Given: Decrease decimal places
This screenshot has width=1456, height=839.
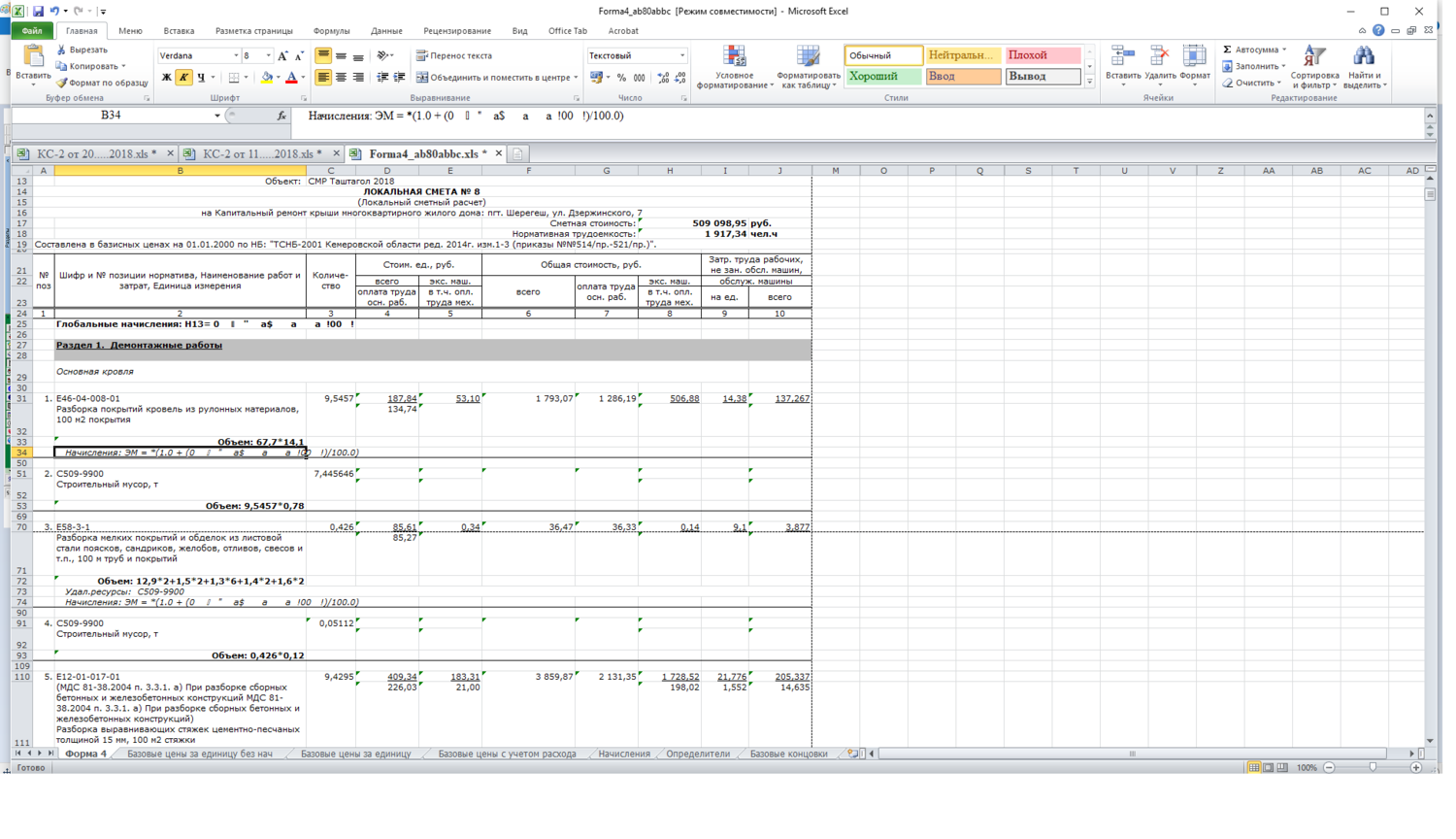Looking at the screenshot, I should 679,78.
